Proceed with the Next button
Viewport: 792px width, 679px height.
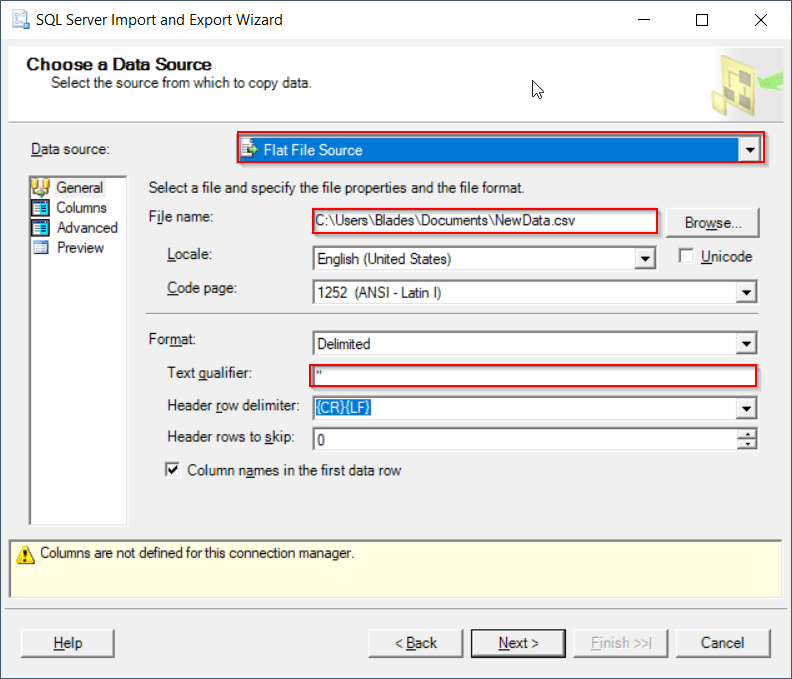pyautogui.click(x=518, y=643)
